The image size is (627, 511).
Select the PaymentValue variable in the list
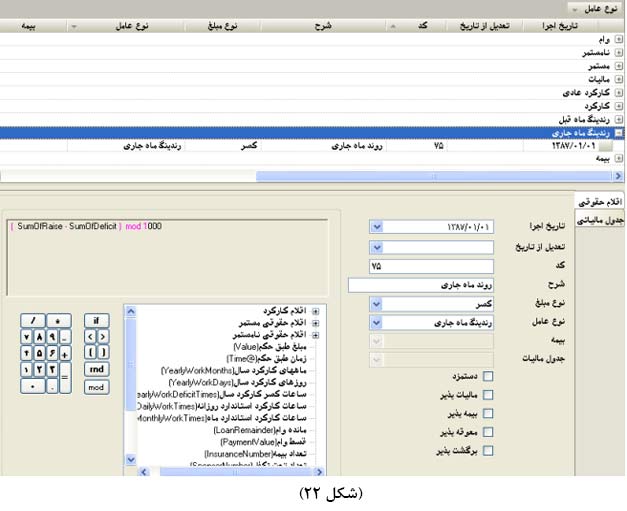pos(263,442)
